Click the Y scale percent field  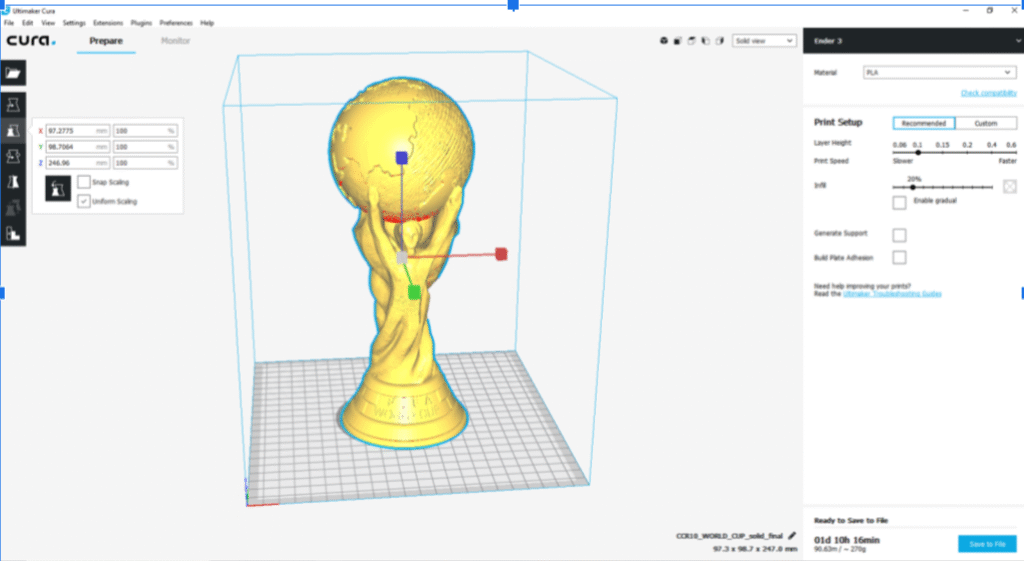pos(145,147)
